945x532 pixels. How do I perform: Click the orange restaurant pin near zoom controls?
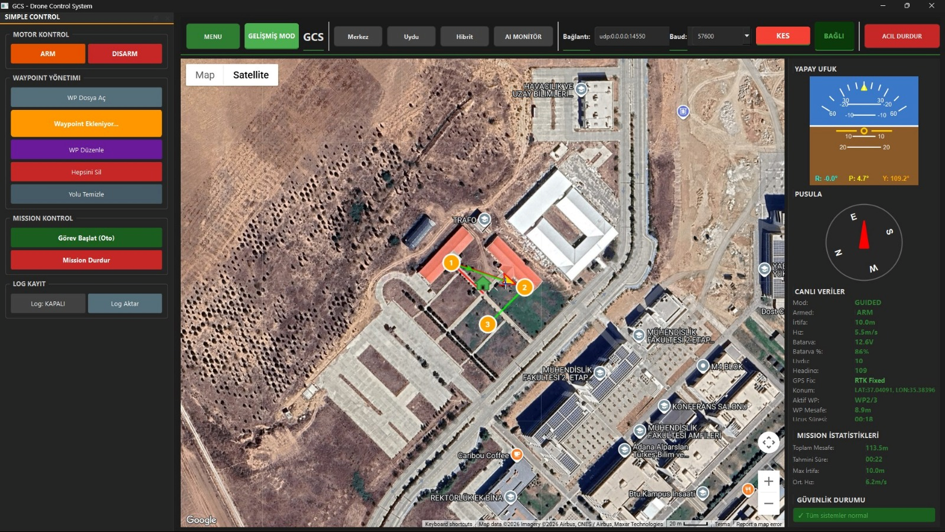coord(748,489)
